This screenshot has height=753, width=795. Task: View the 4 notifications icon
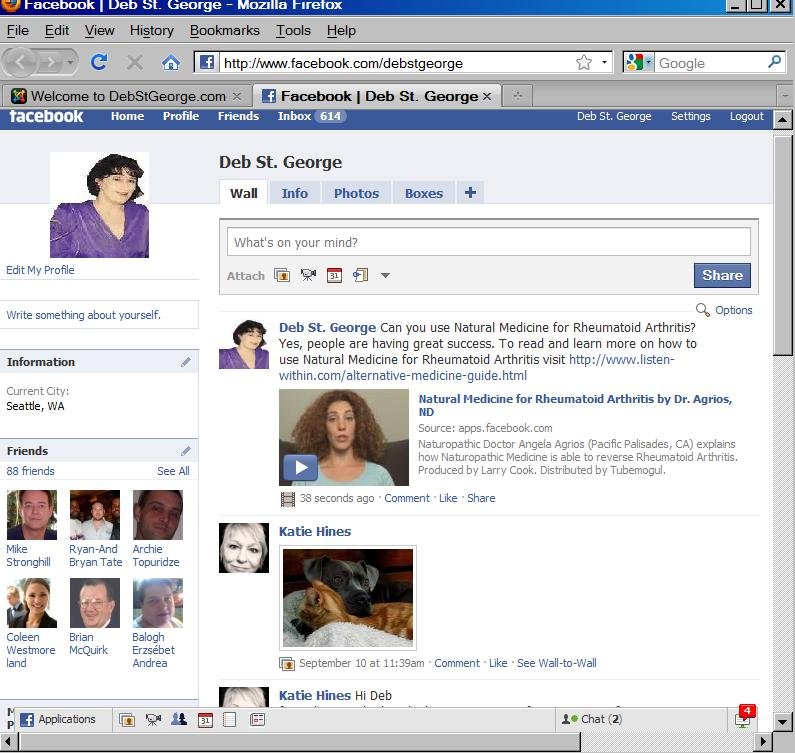(744, 717)
